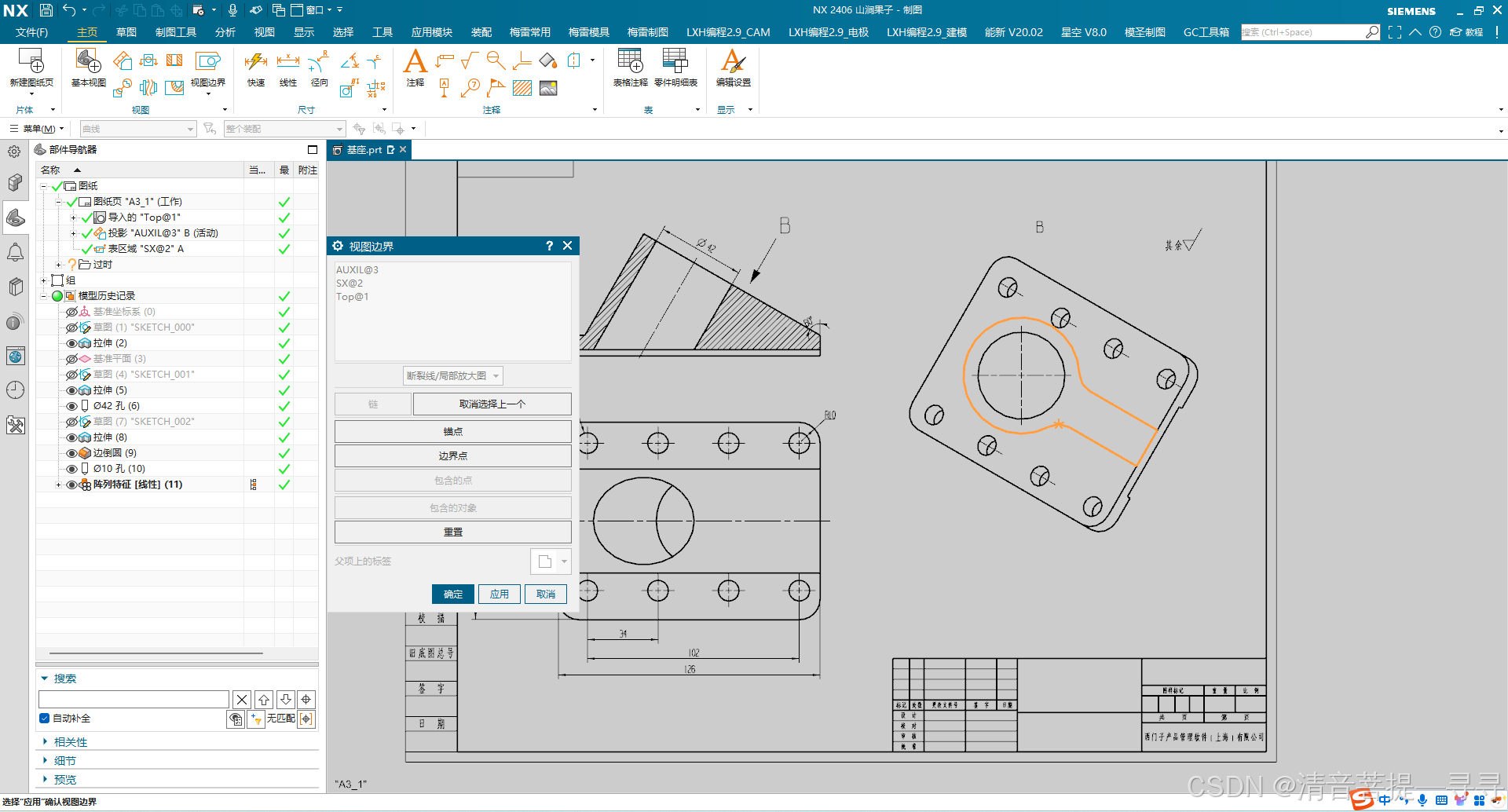Toggle visibility eye of 拉伸 (8)
1508x812 pixels.
(x=71, y=437)
